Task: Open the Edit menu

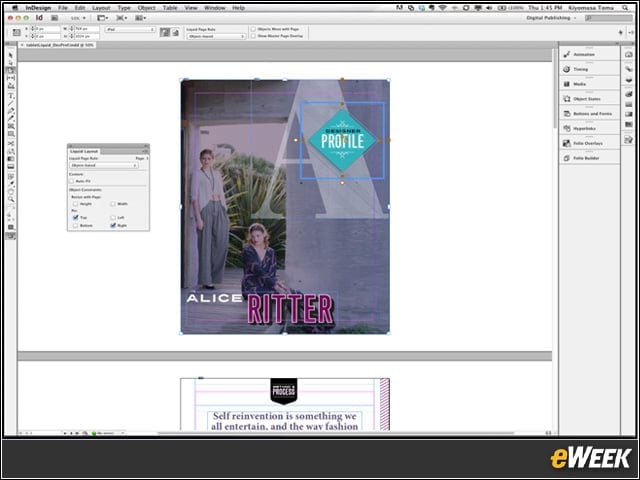Action: coord(80,8)
